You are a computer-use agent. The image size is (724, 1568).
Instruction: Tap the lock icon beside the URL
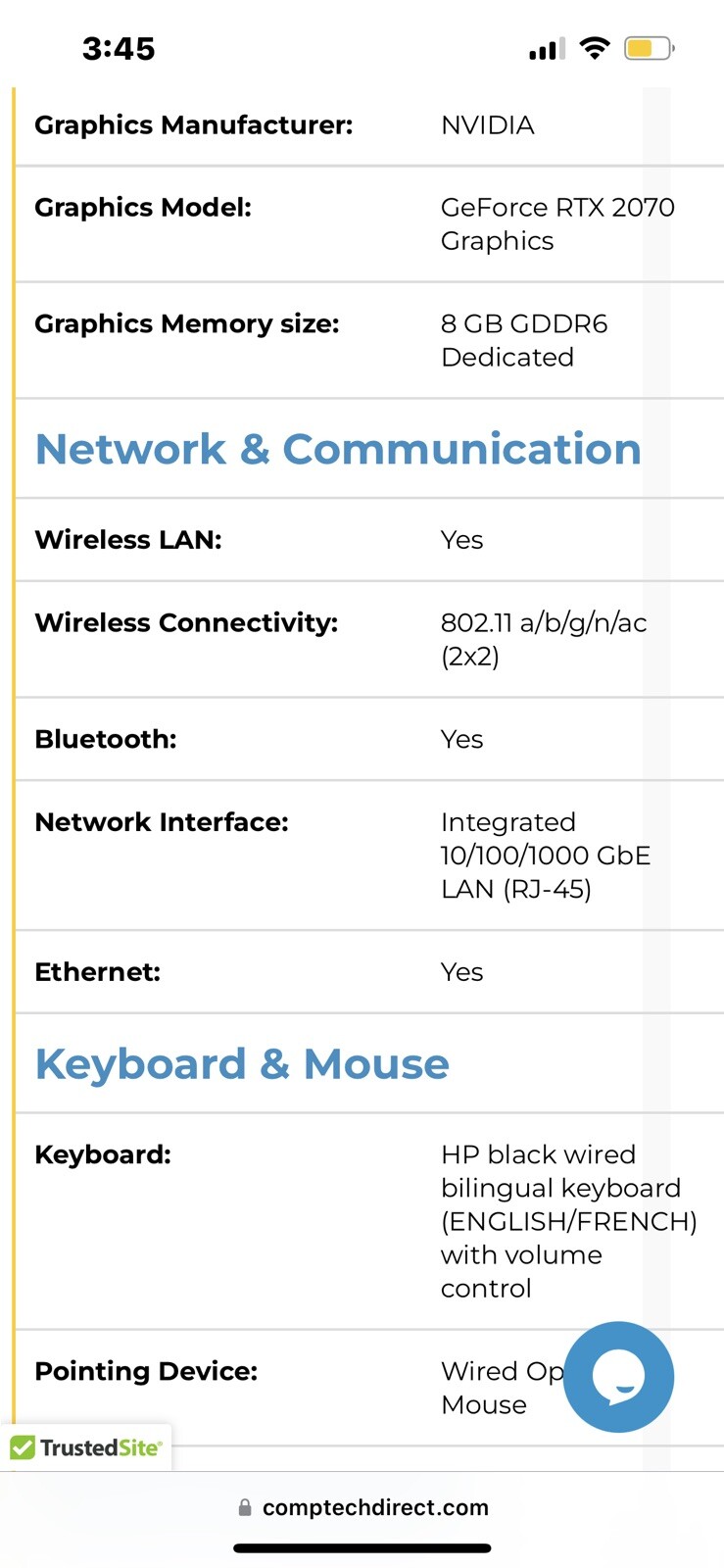[245, 1508]
